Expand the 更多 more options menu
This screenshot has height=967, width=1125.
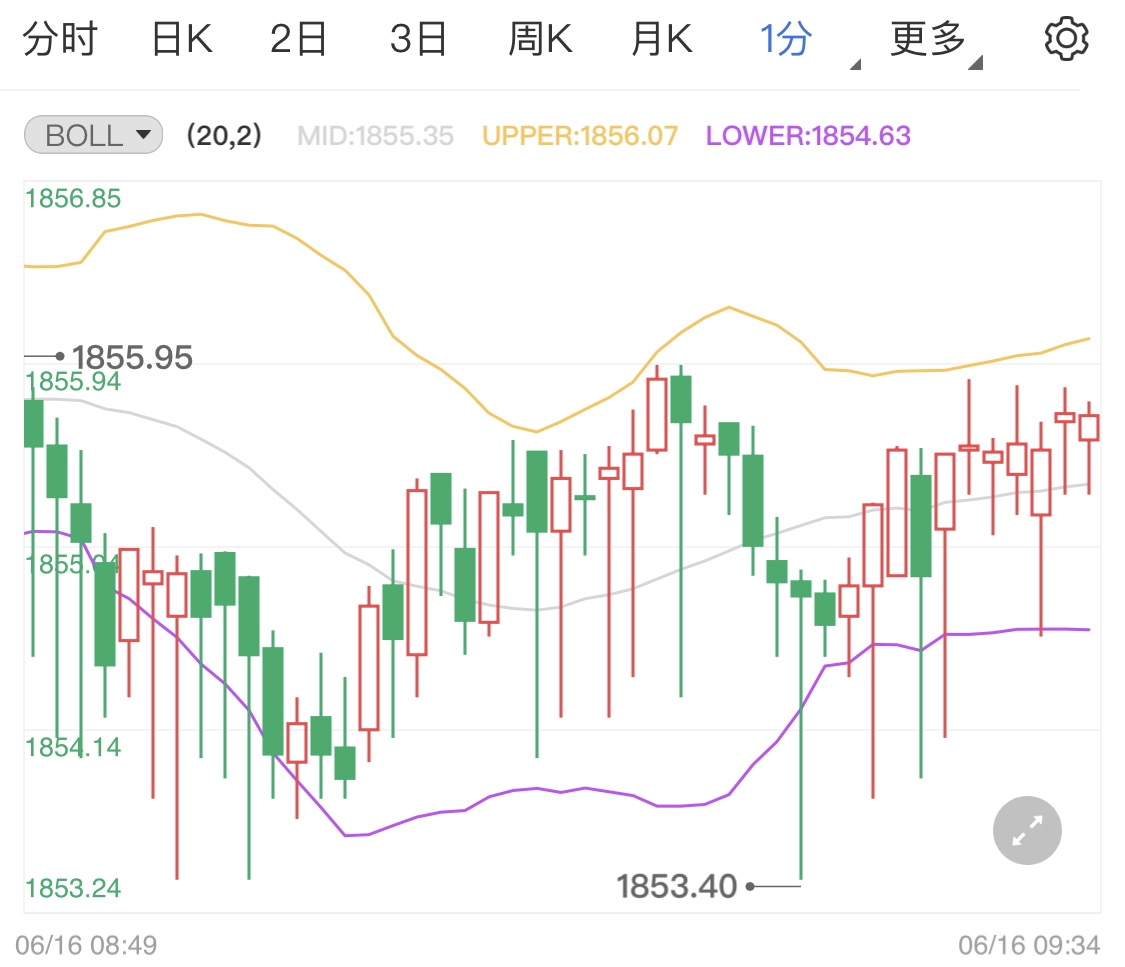936,42
